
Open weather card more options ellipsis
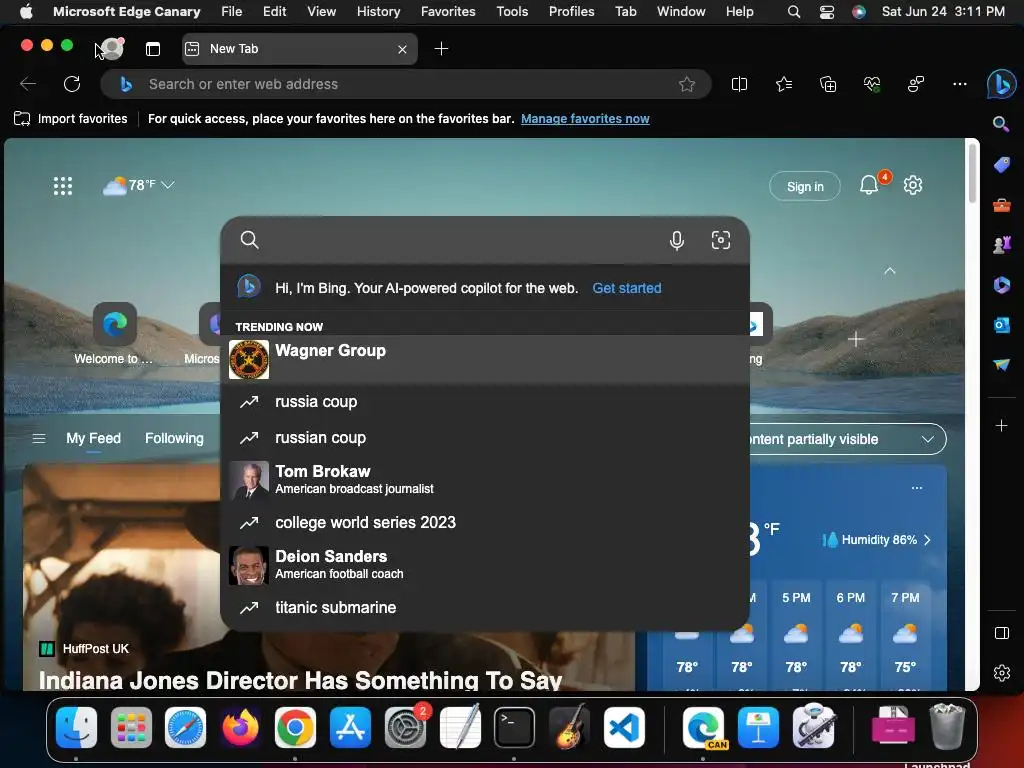[917, 488]
